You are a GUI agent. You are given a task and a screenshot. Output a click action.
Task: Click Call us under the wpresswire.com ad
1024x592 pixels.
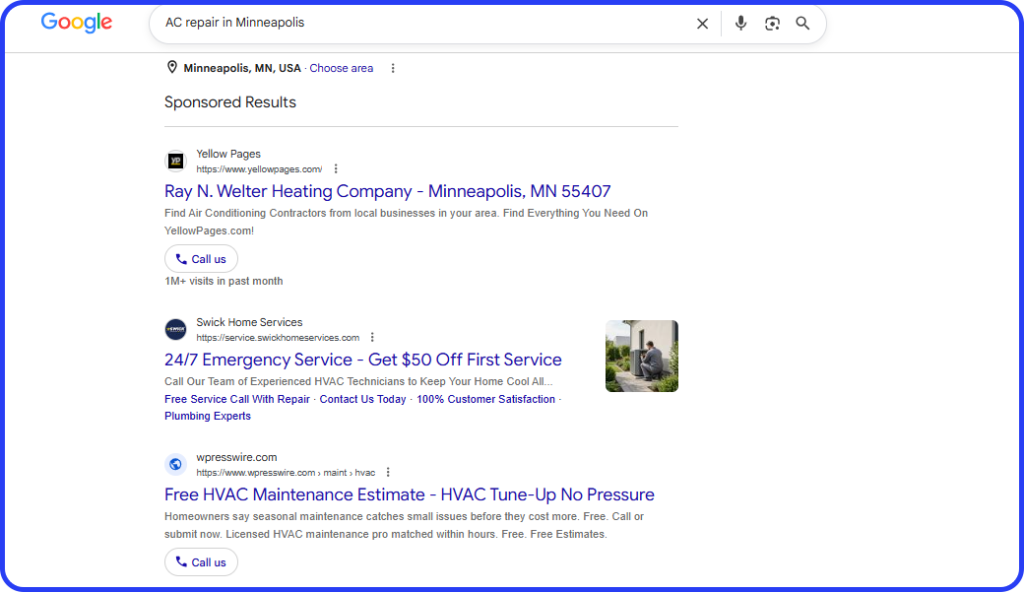point(201,562)
